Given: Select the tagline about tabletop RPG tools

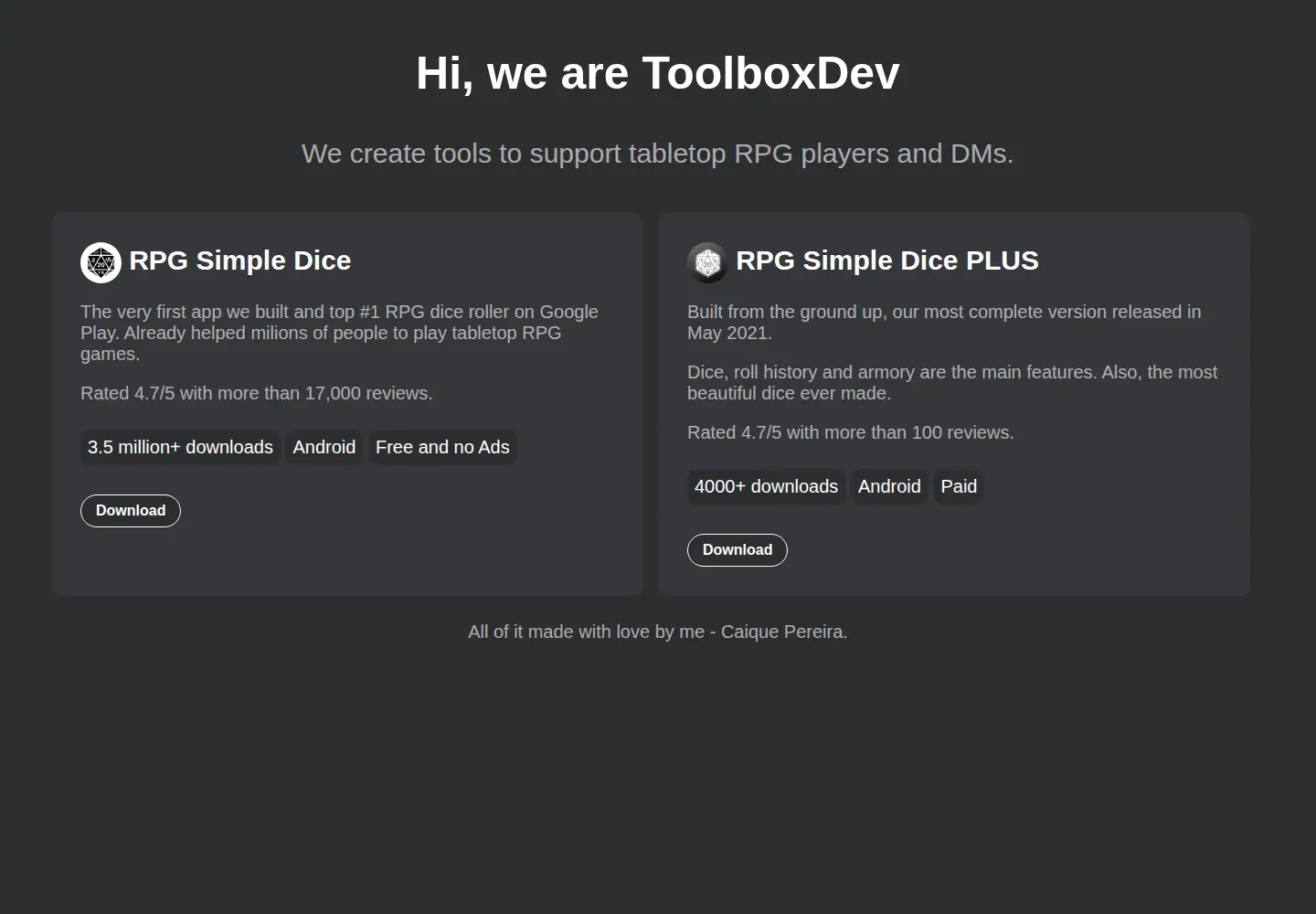Looking at the screenshot, I should tap(658, 154).
